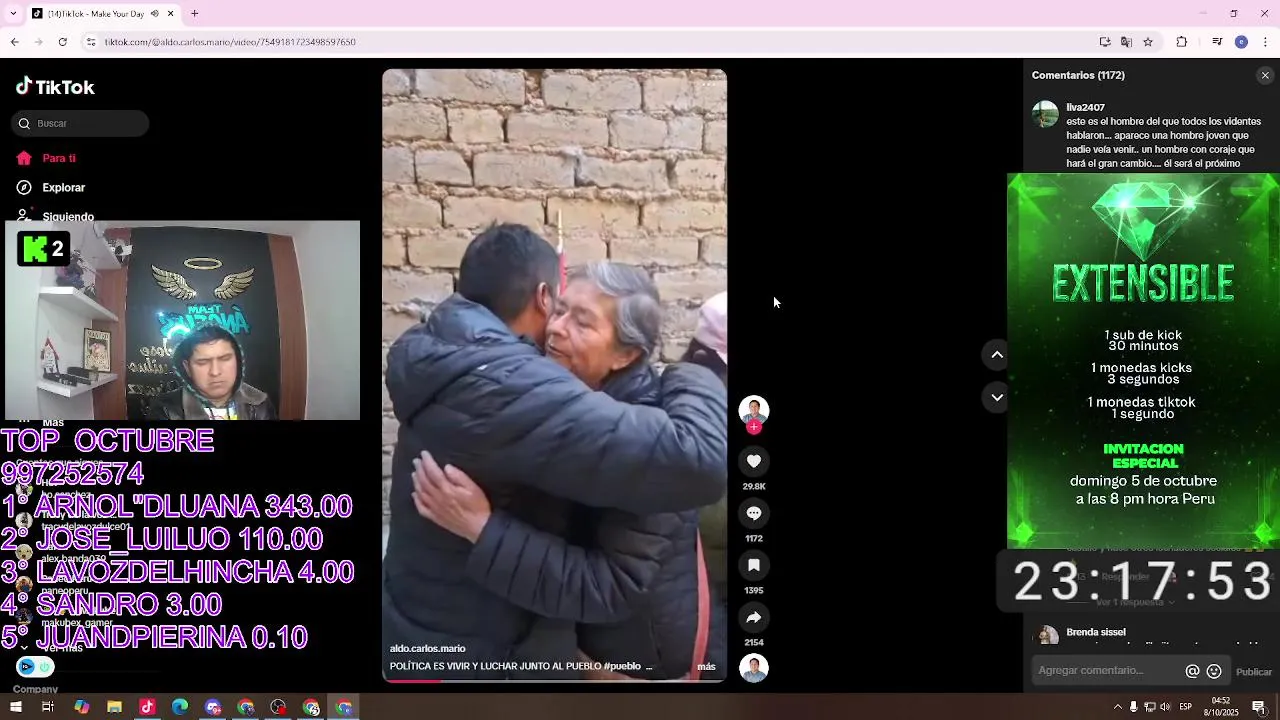This screenshot has height=720, width=1280.
Task: Close the TikTok browser tab
Action: tap(171, 14)
